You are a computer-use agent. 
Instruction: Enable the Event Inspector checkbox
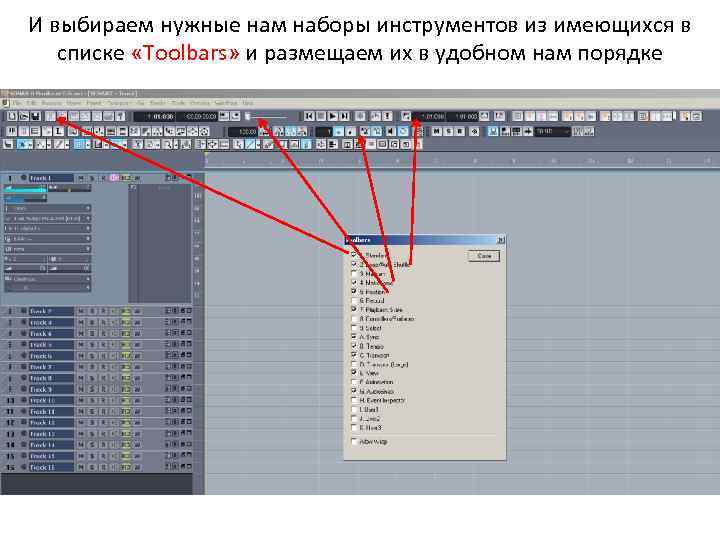(x=354, y=400)
